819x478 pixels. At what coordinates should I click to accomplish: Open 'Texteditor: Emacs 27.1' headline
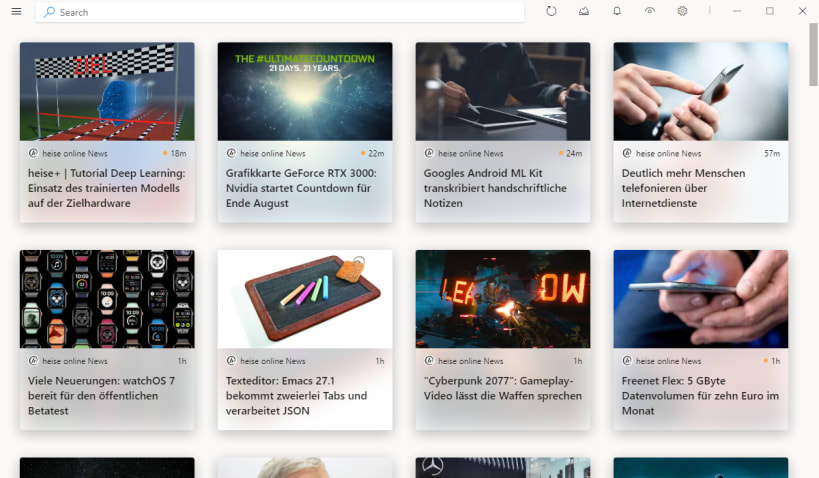pos(296,395)
